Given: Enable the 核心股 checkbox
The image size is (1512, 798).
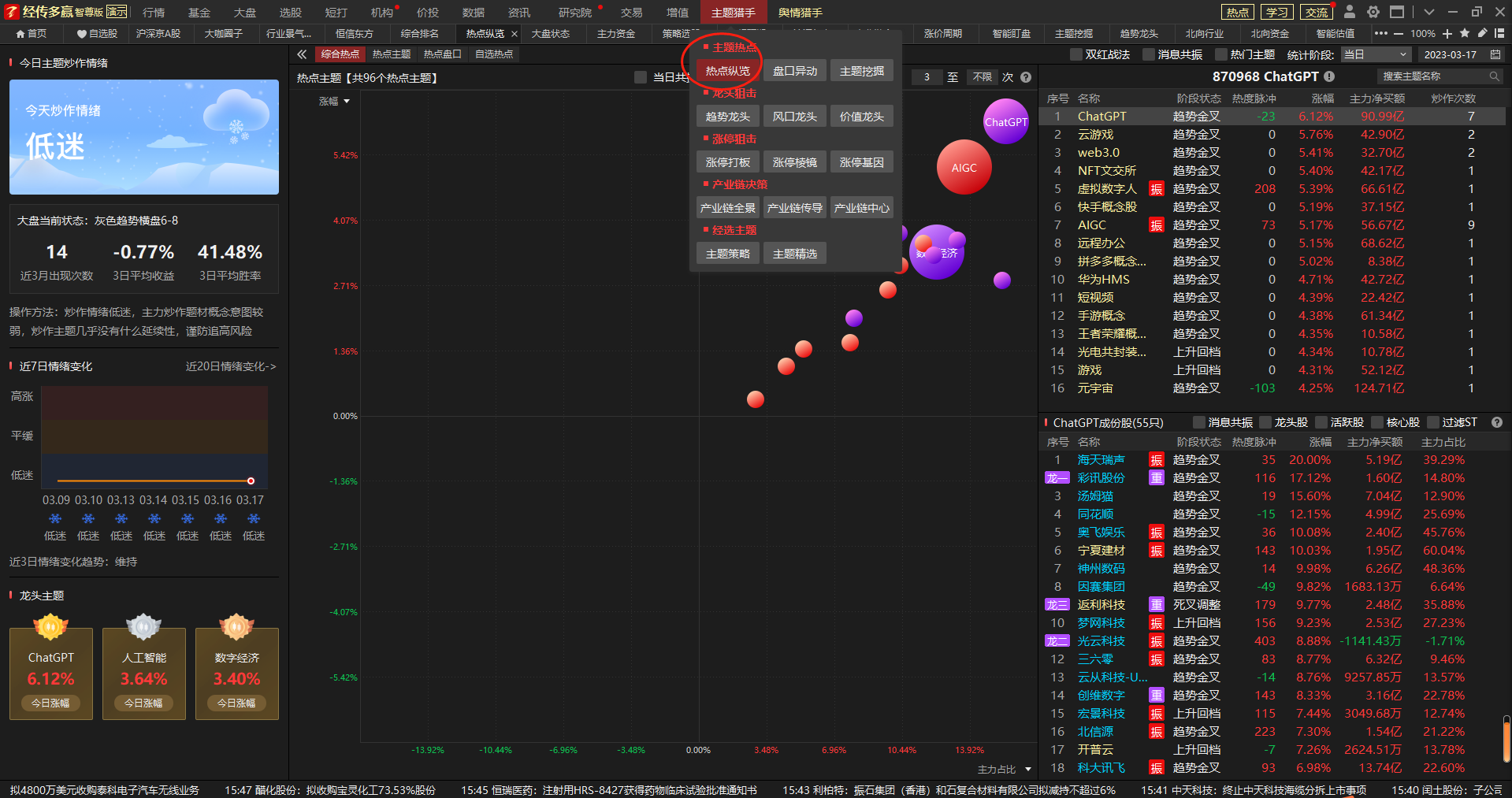Looking at the screenshot, I should pyautogui.click(x=1376, y=422).
